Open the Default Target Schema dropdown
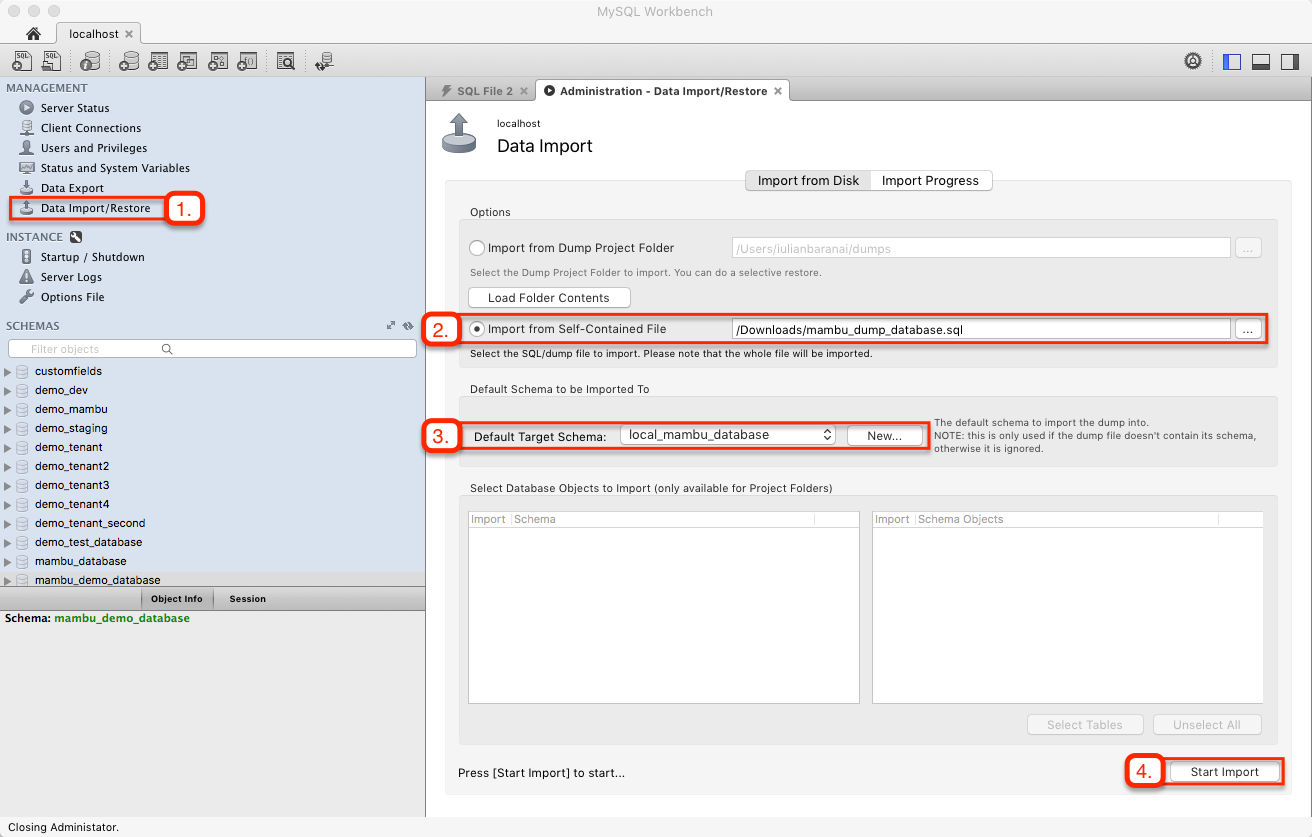Screen dimensions: 1312x837 point(728,435)
